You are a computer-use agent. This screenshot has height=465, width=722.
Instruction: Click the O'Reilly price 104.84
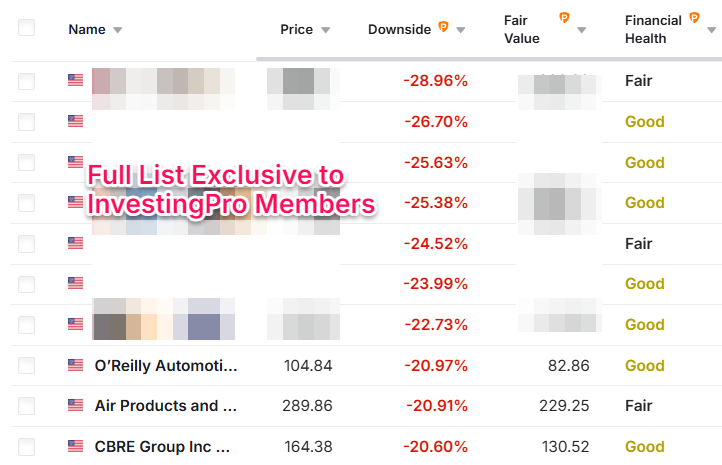click(x=308, y=366)
